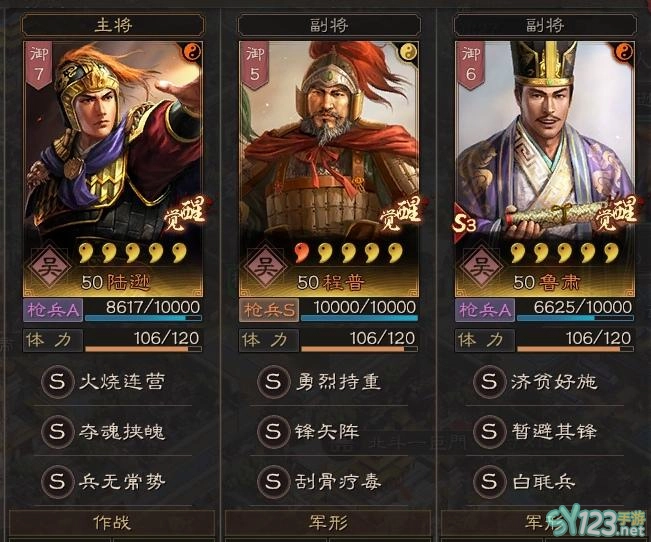Image resolution: width=651 pixels, height=542 pixels.
Task: Open the skill 暂避其锋
Action: click(553, 432)
